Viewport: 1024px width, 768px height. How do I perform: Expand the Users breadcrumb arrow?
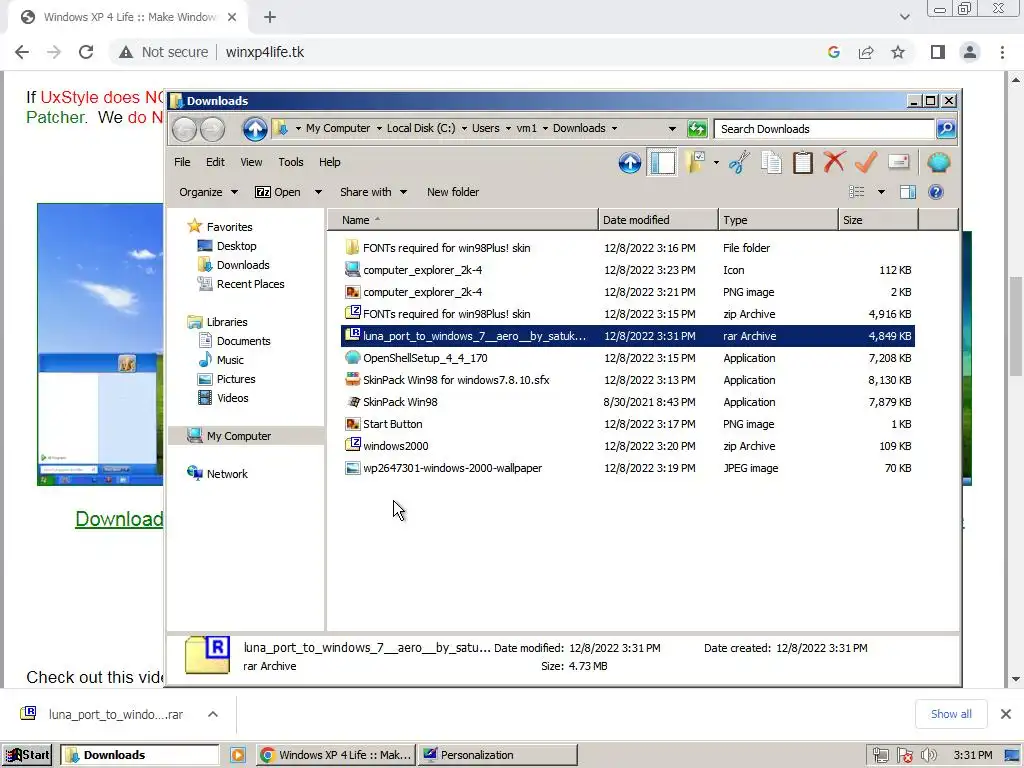point(508,129)
